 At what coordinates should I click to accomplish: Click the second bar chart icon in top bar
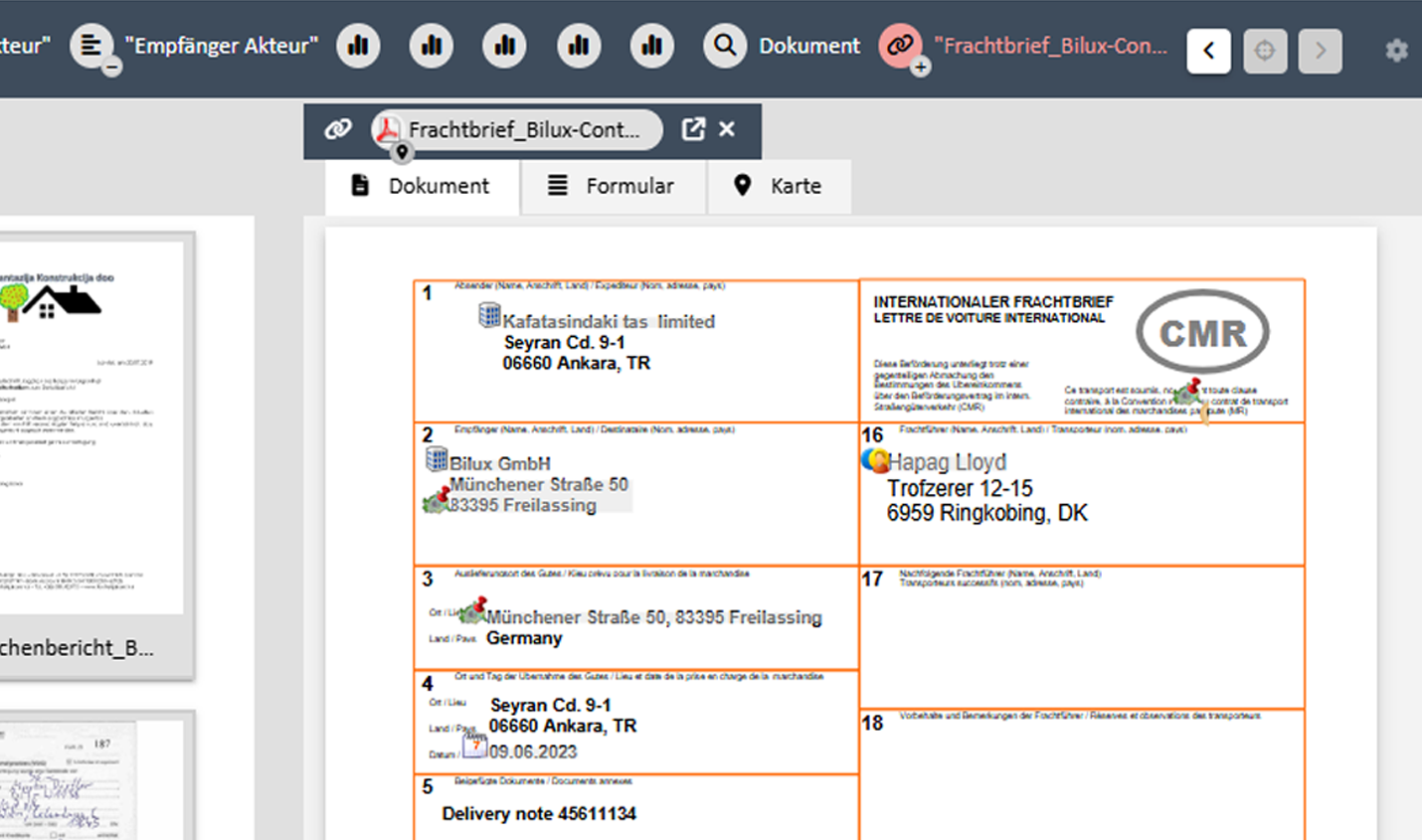coord(432,46)
